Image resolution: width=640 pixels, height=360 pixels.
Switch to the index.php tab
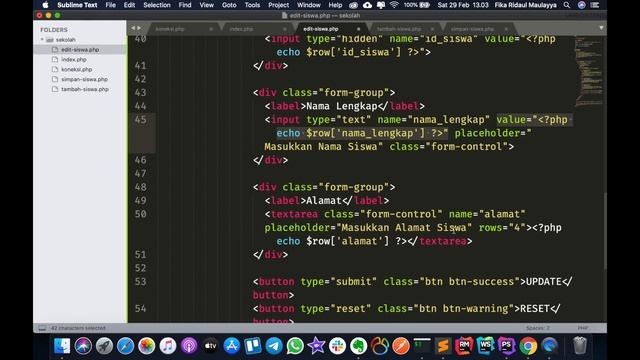pos(241,29)
